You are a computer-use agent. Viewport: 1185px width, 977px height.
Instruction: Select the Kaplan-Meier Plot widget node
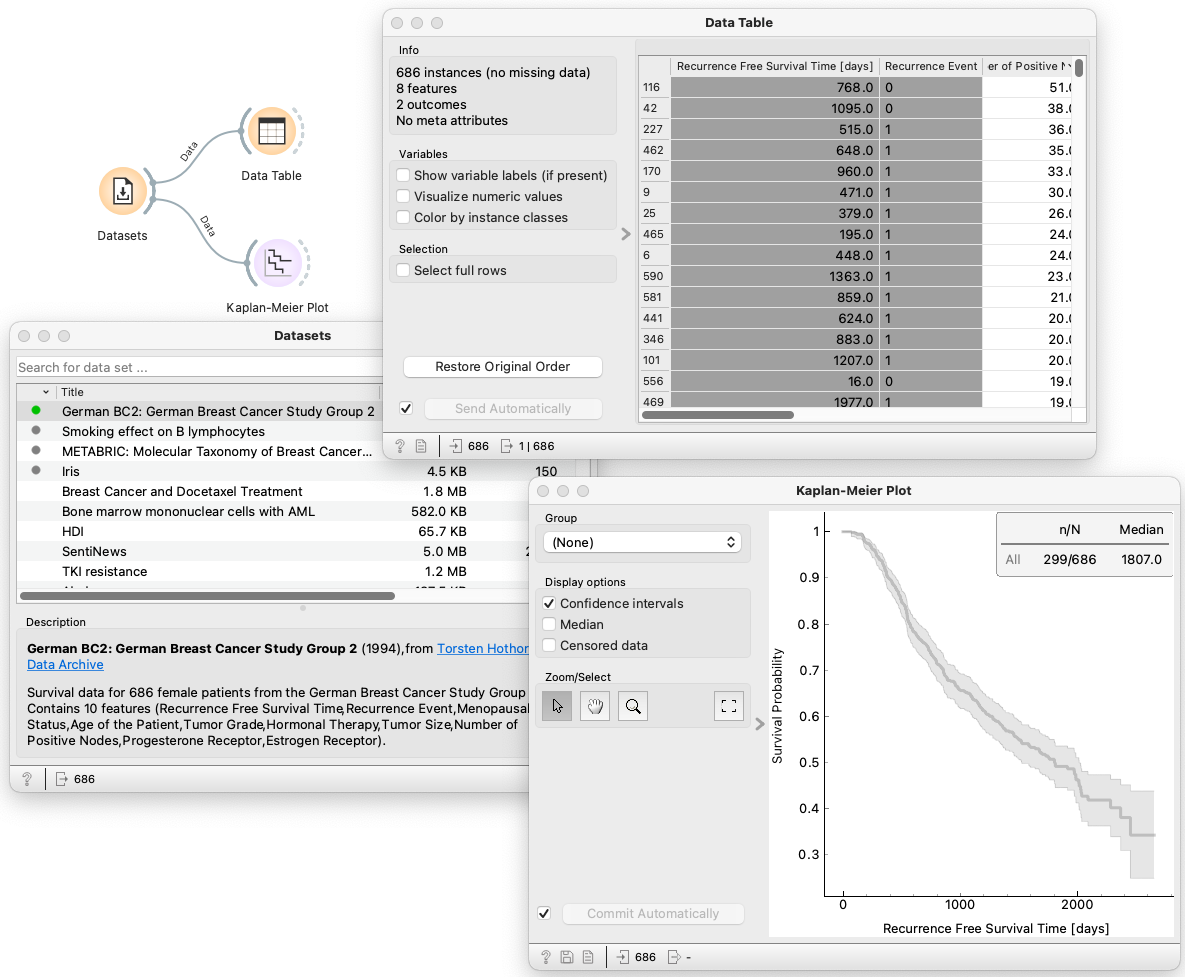point(277,263)
